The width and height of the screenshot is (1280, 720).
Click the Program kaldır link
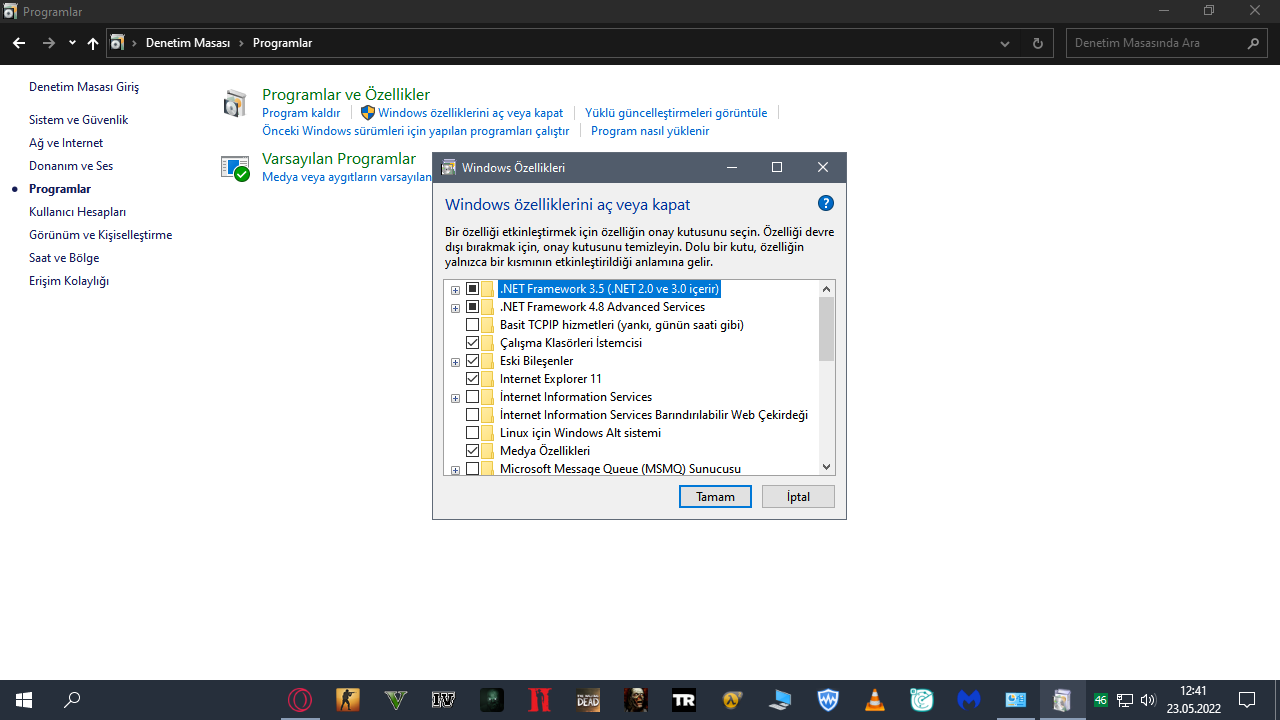[x=301, y=113]
